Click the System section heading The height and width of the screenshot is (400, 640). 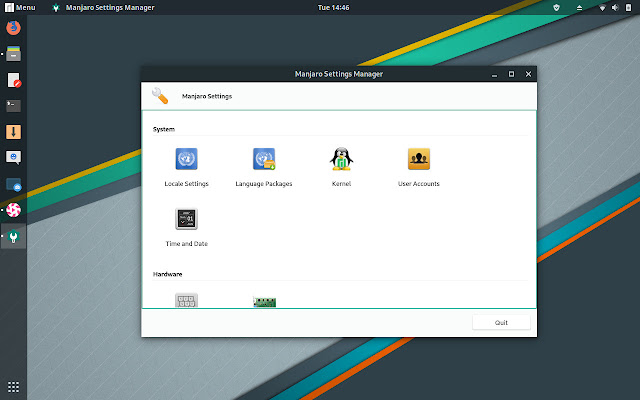pos(164,129)
